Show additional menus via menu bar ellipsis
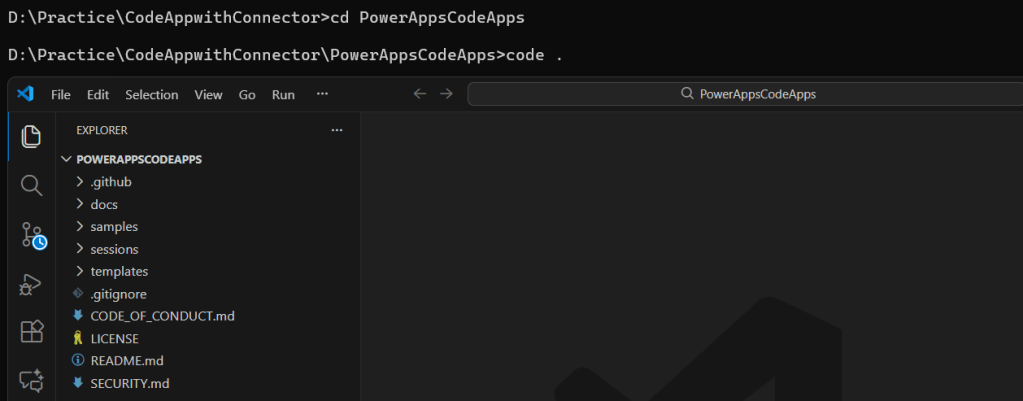The image size is (1023, 401). point(322,94)
